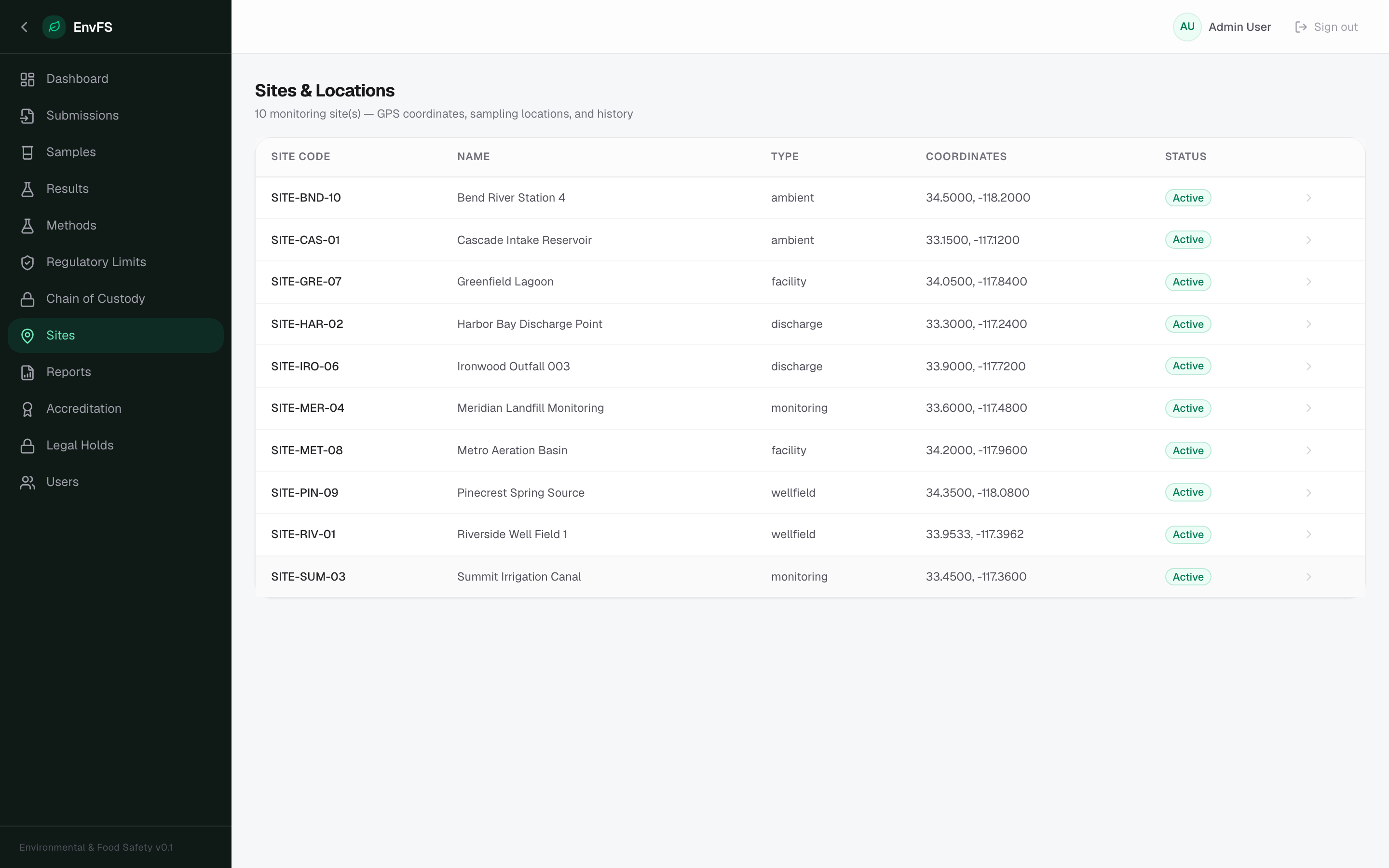Click the Submissions file icon
The width and height of the screenshot is (1389, 868).
point(27,116)
